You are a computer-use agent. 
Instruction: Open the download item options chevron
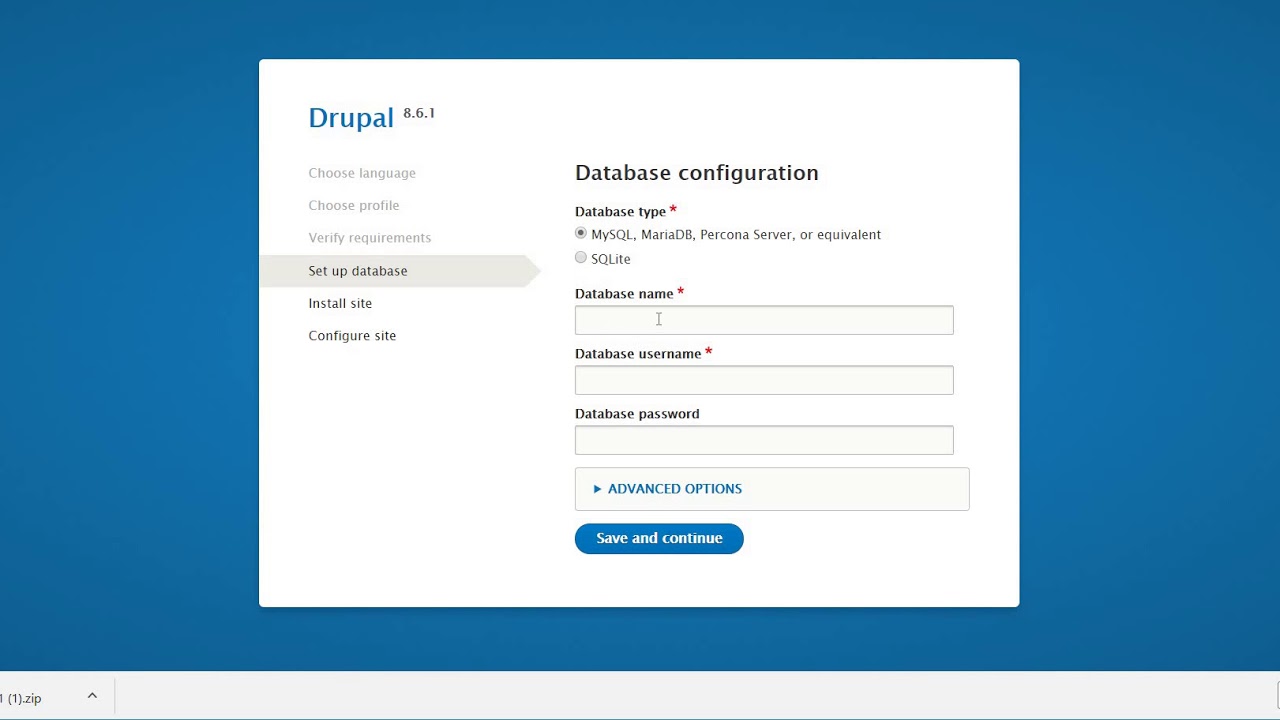[x=92, y=696]
